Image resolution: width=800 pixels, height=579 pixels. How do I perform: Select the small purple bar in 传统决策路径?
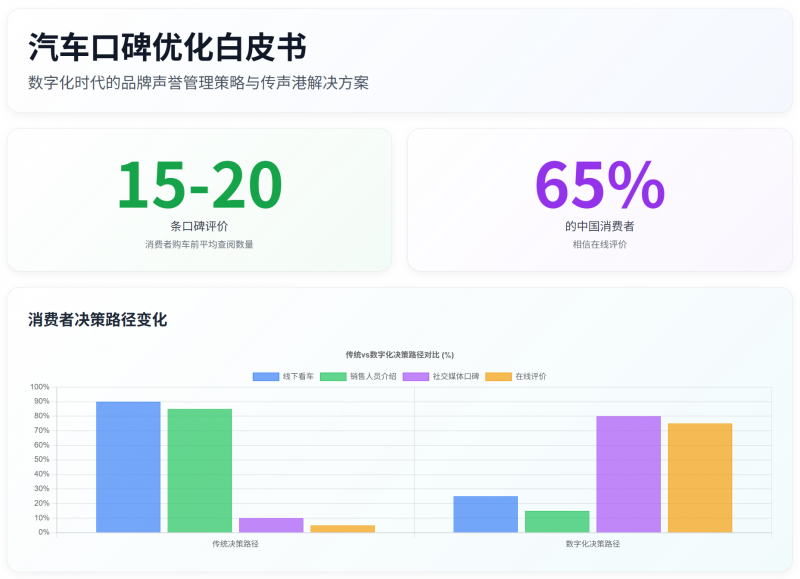pos(271,525)
